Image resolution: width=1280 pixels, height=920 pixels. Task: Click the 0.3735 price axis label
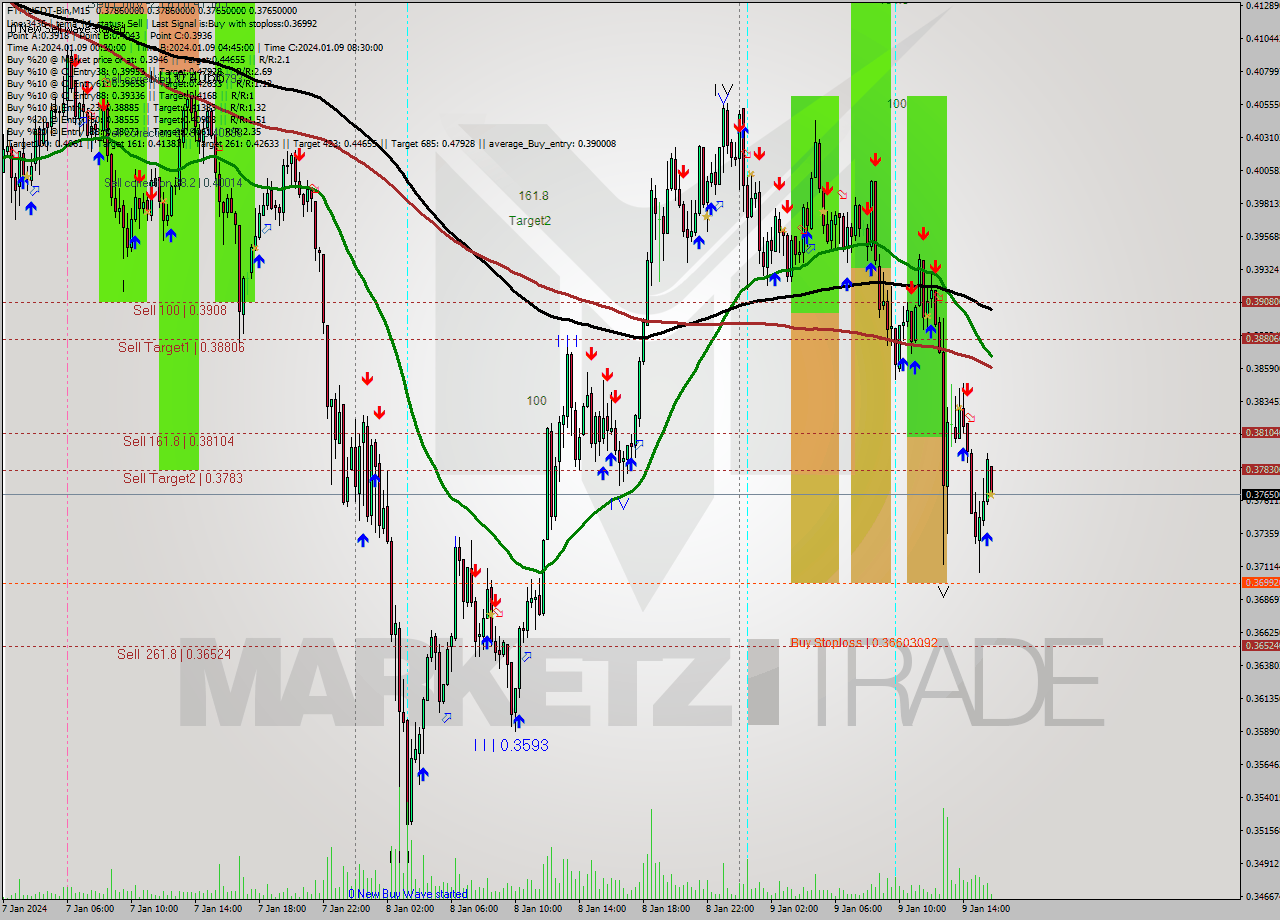pyautogui.click(x=1262, y=533)
